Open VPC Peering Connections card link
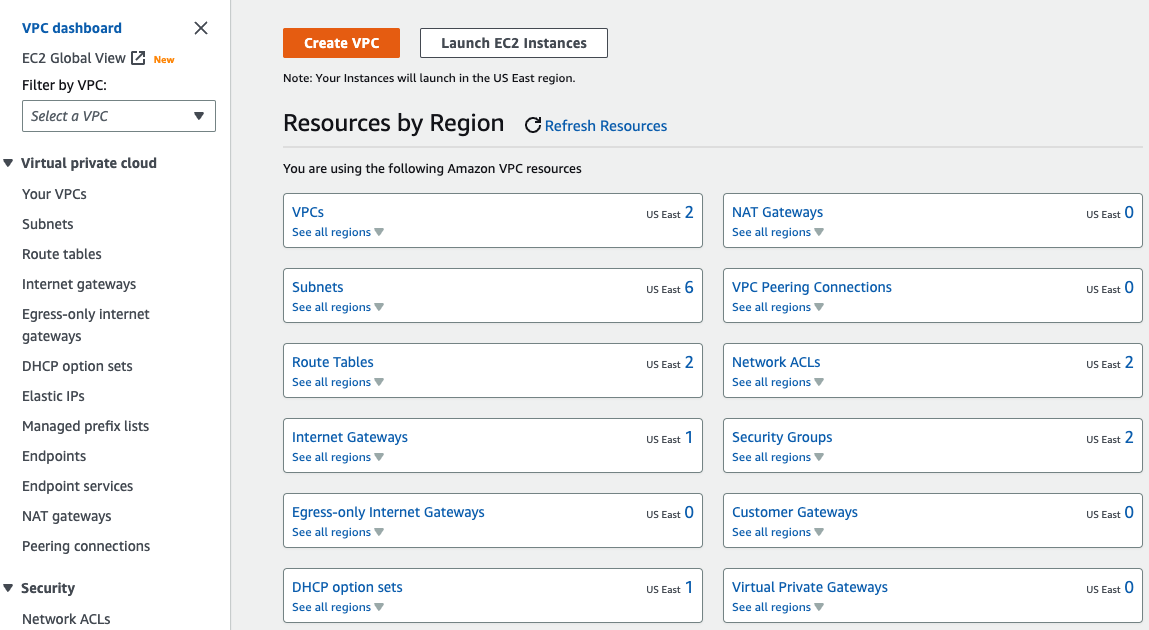The height and width of the screenshot is (630, 1149). point(812,287)
